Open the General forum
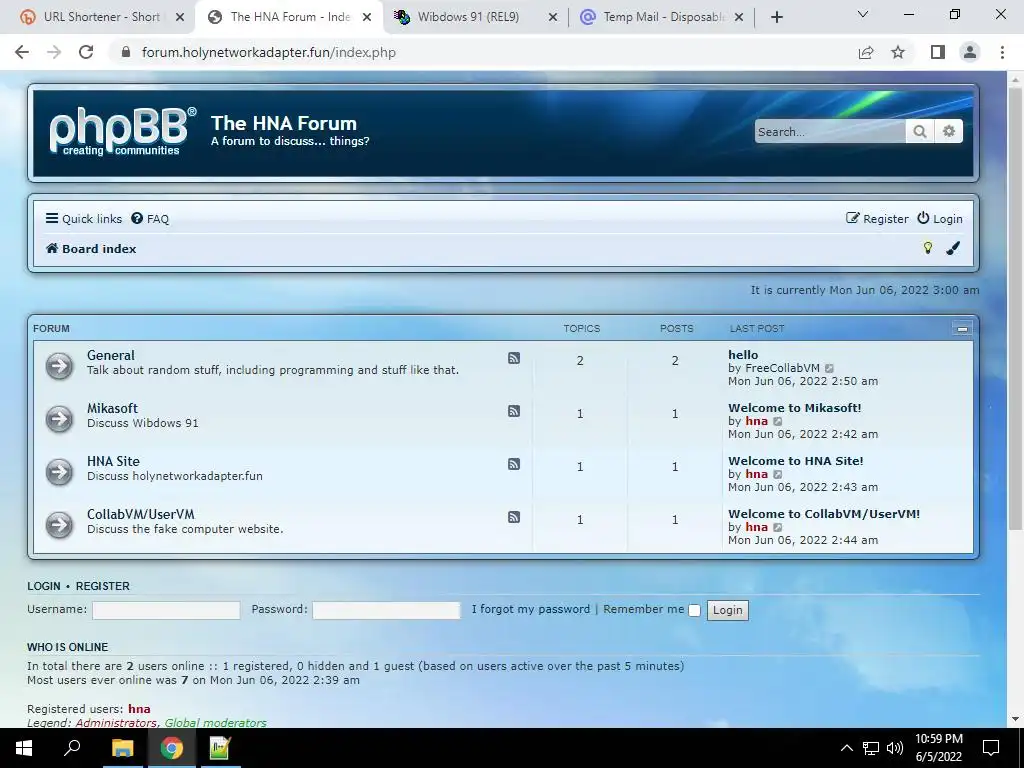The height and width of the screenshot is (768, 1024). (x=110, y=355)
